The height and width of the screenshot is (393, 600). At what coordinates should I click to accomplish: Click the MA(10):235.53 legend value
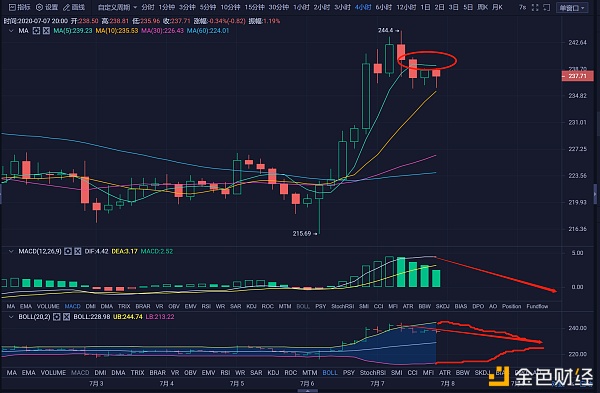pyautogui.click(x=117, y=31)
